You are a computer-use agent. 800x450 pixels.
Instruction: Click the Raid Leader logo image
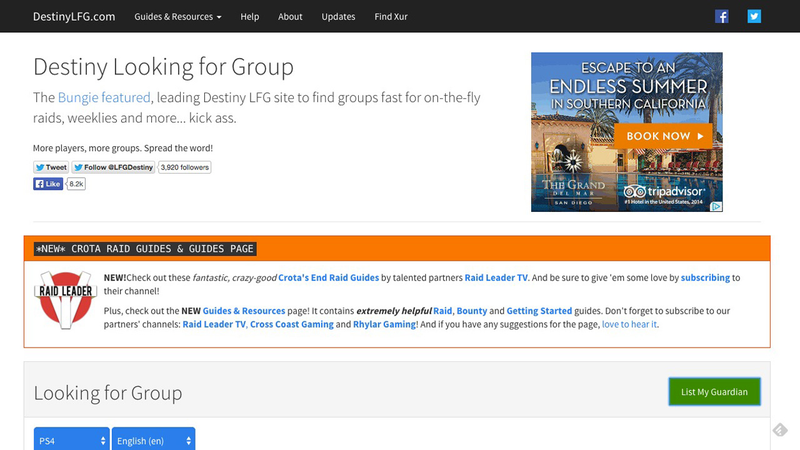tap(65, 300)
